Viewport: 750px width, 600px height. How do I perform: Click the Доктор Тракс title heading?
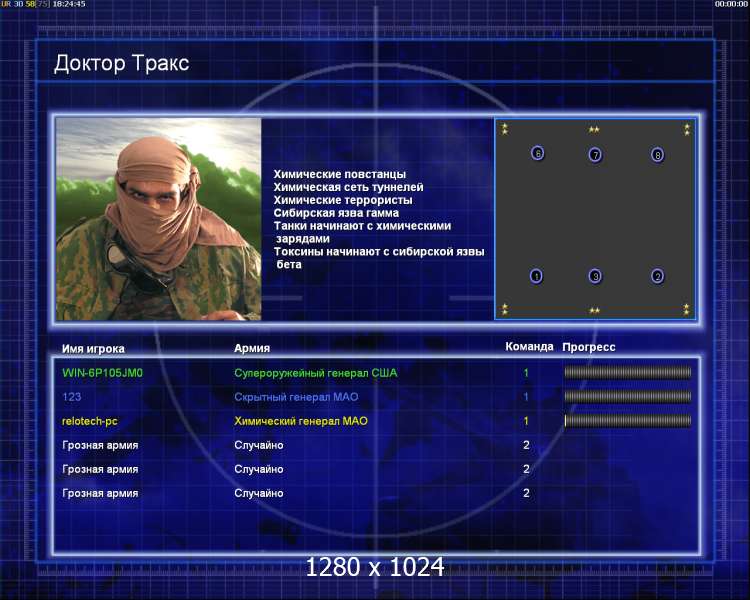click(x=121, y=63)
